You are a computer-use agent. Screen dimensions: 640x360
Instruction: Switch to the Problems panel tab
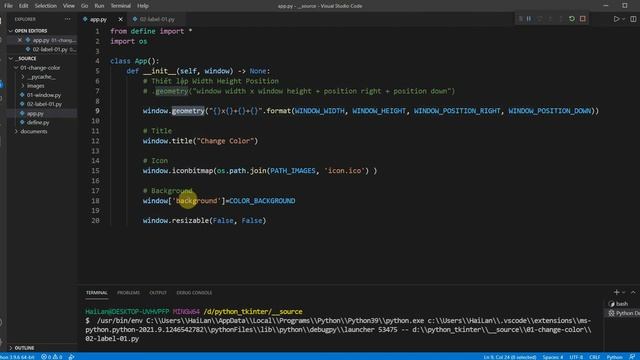[x=128, y=293]
